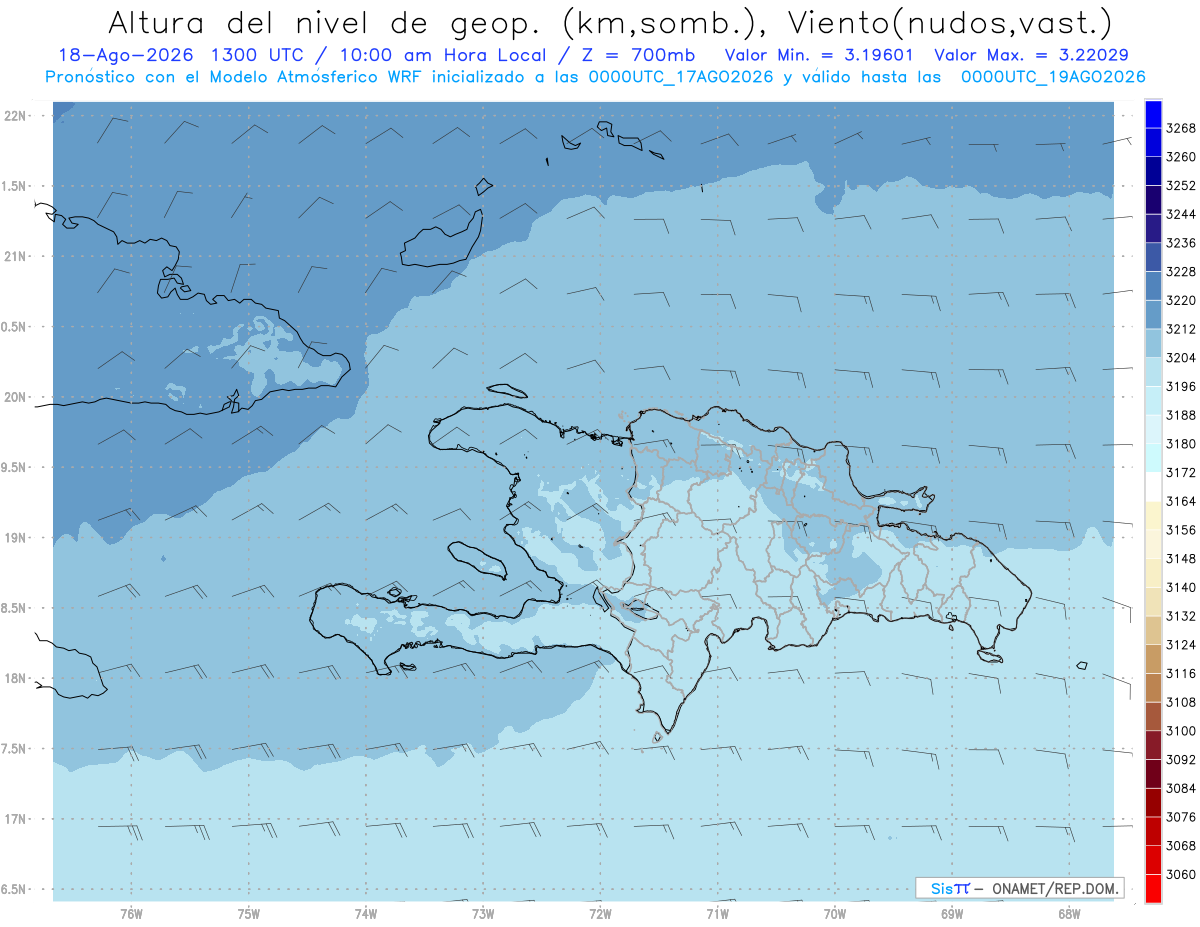
Task: Click the 20N latitude label
Action: (15, 397)
